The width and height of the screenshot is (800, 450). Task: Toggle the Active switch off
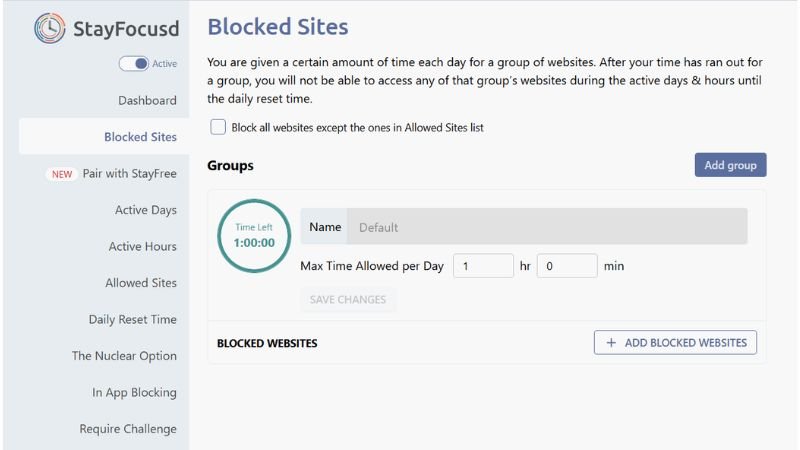[x=134, y=64]
